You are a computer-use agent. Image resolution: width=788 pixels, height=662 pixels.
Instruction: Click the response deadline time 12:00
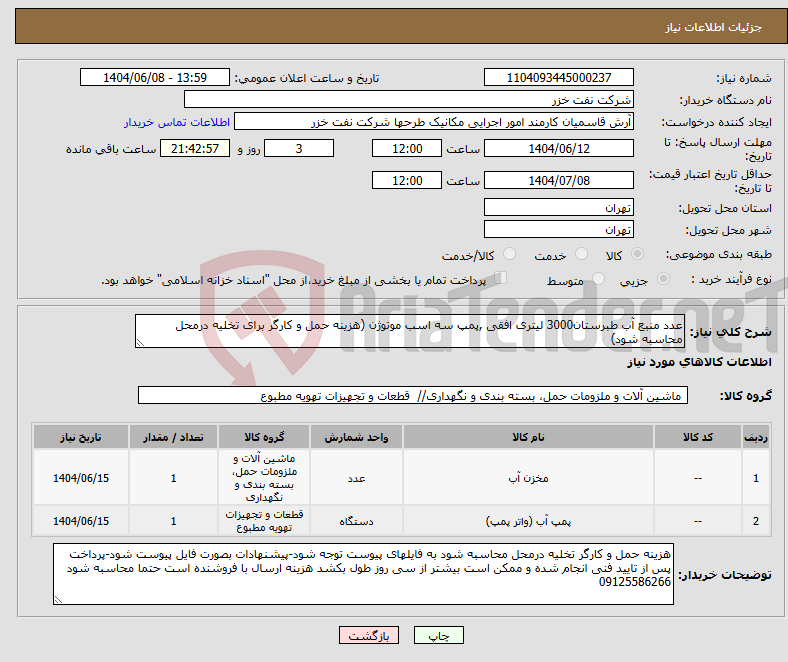(407, 148)
